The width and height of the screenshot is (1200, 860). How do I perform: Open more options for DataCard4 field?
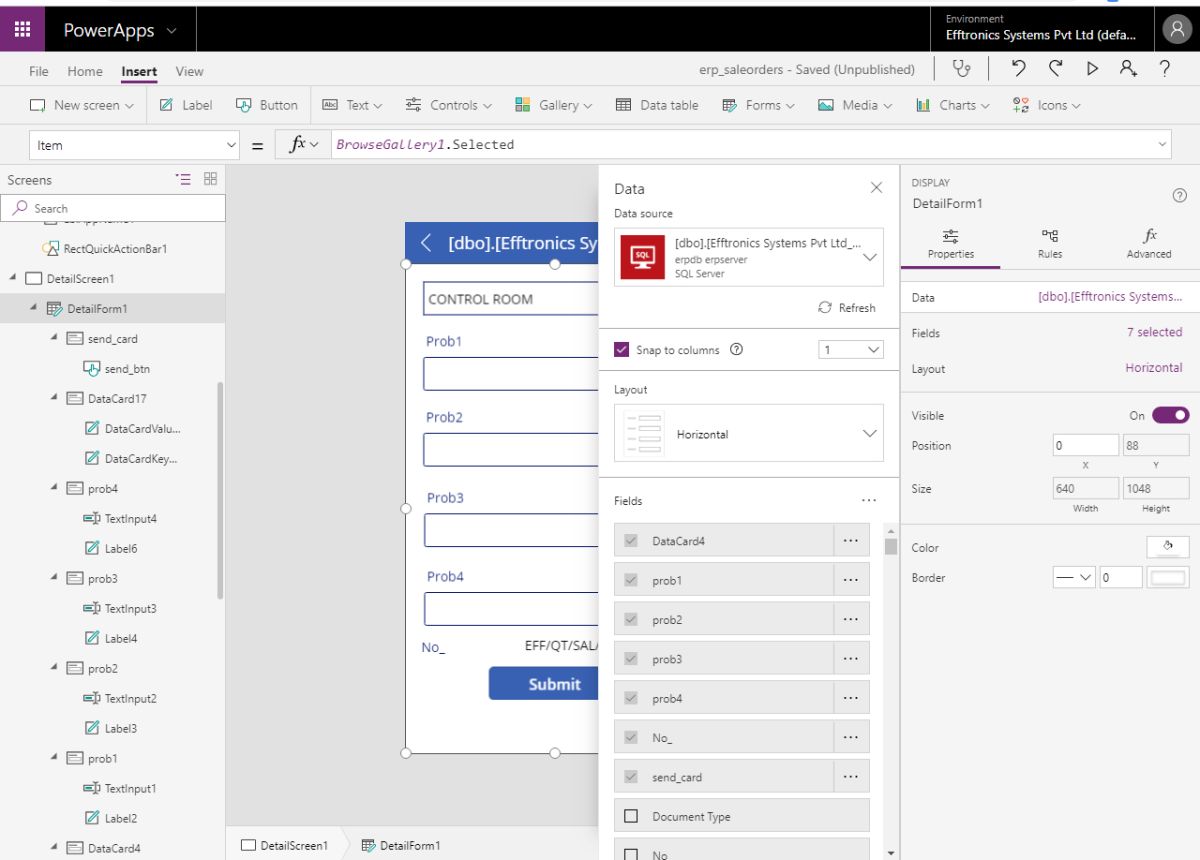(x=851, y=541)
